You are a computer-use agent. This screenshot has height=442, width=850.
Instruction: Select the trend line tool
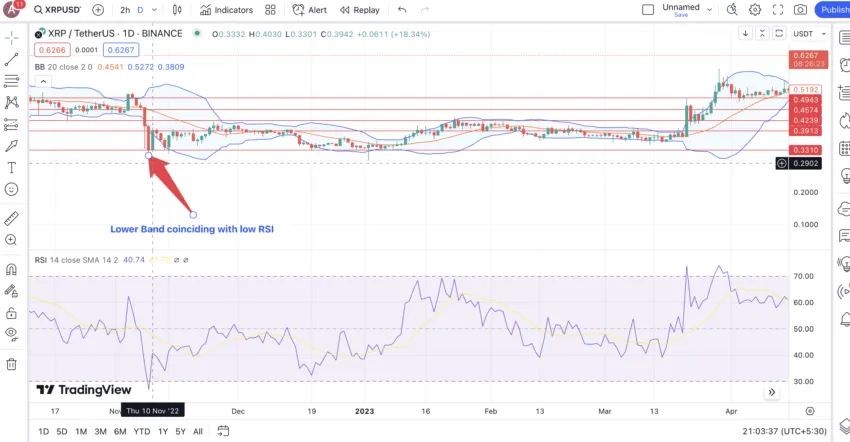pos(11,60)
